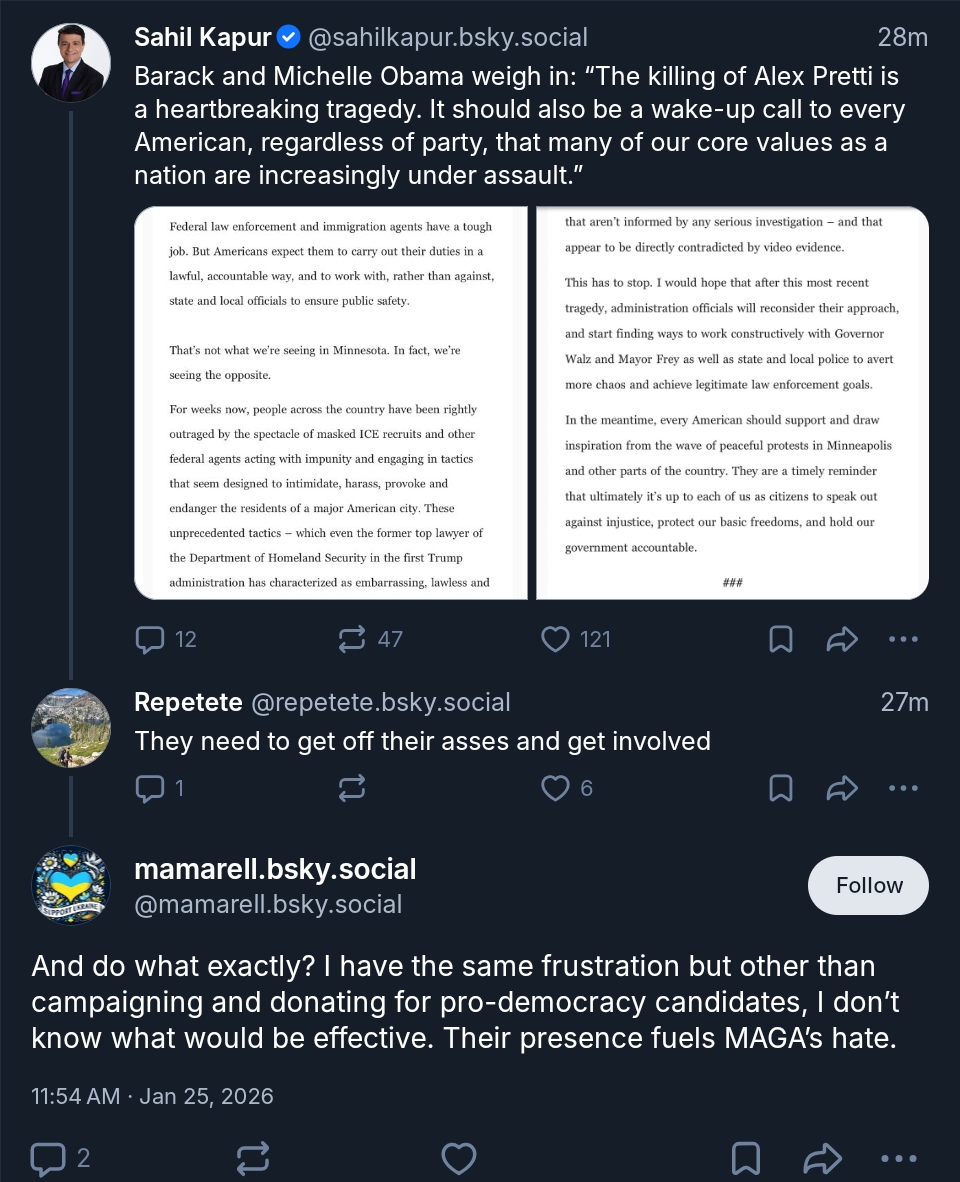Open more options on Sahil Kapur's post

click(x=903, y=639)
